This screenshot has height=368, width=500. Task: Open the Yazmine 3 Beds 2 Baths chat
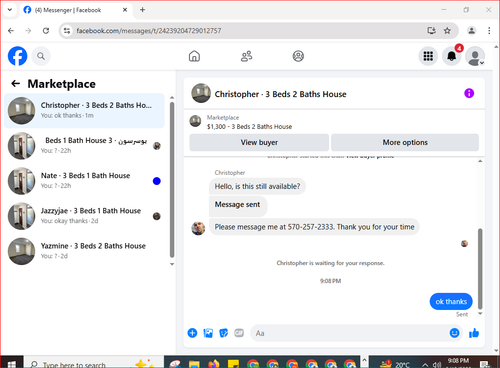coord(84,251)
